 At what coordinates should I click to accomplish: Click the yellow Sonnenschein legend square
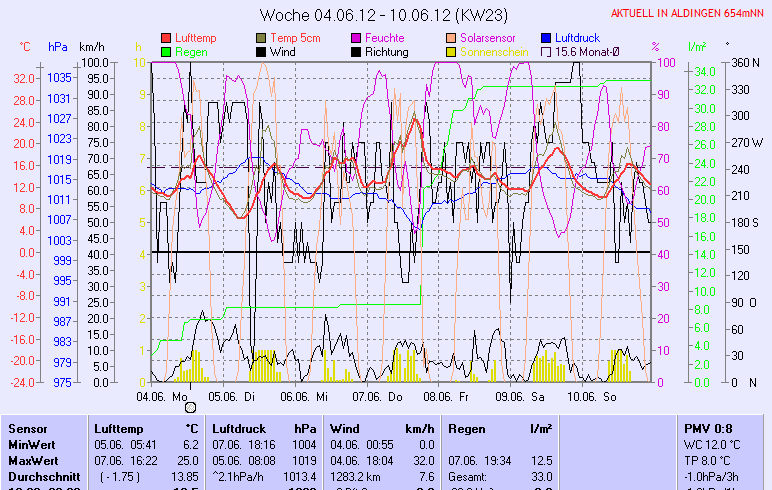[451, 51]
